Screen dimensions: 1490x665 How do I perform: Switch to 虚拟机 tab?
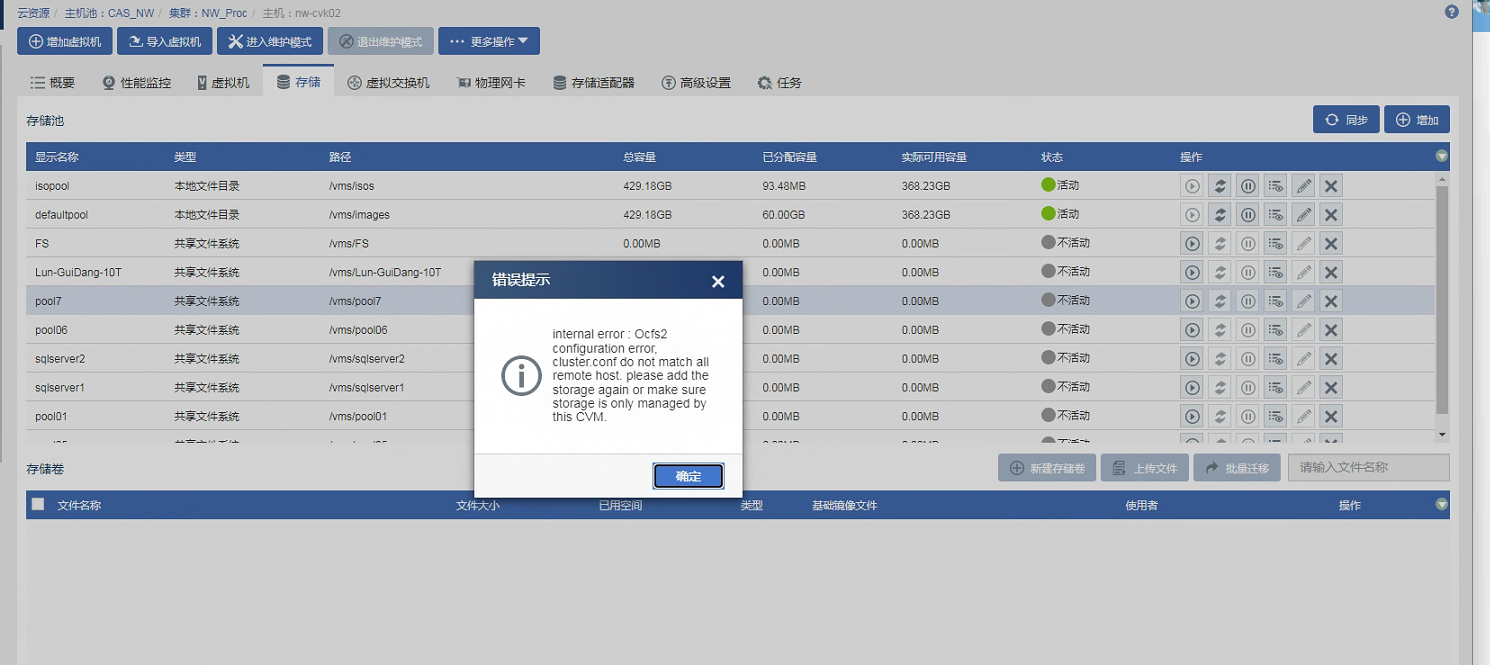(x=223, y=83)
